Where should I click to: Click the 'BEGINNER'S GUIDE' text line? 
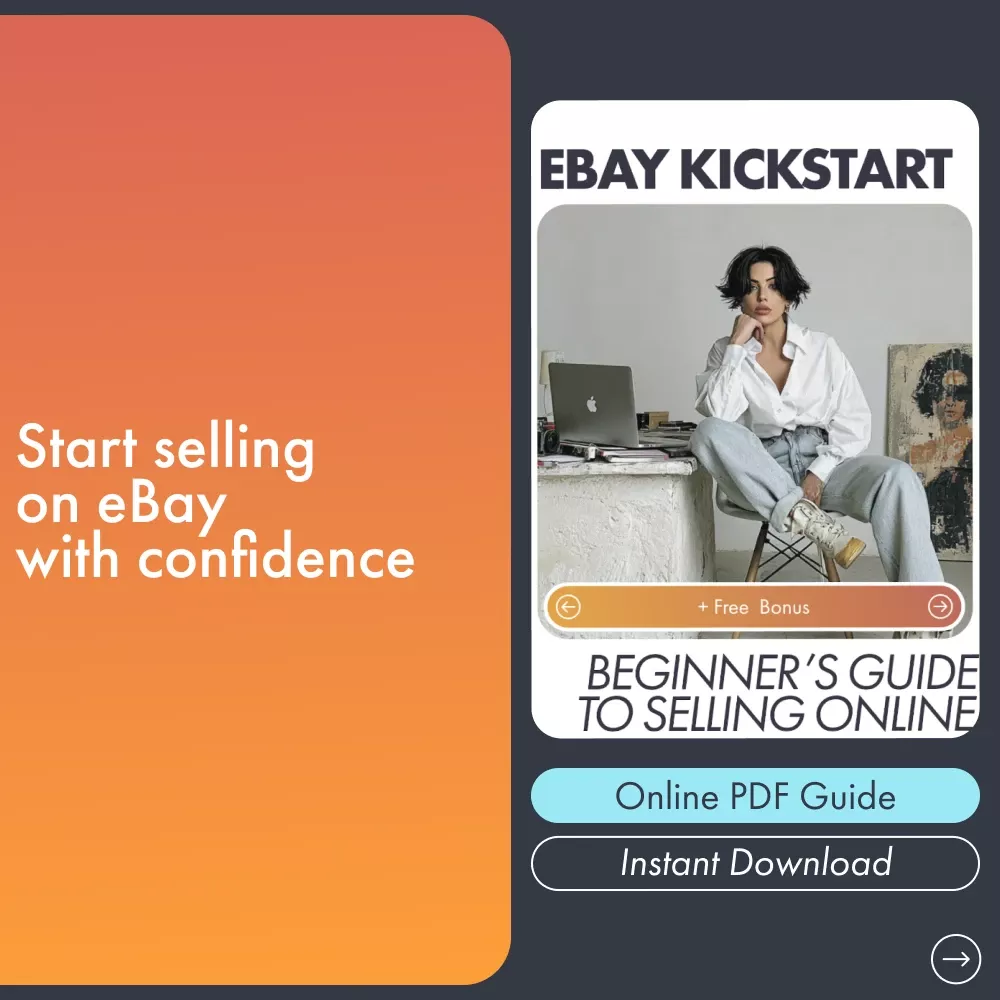(783, 672)
